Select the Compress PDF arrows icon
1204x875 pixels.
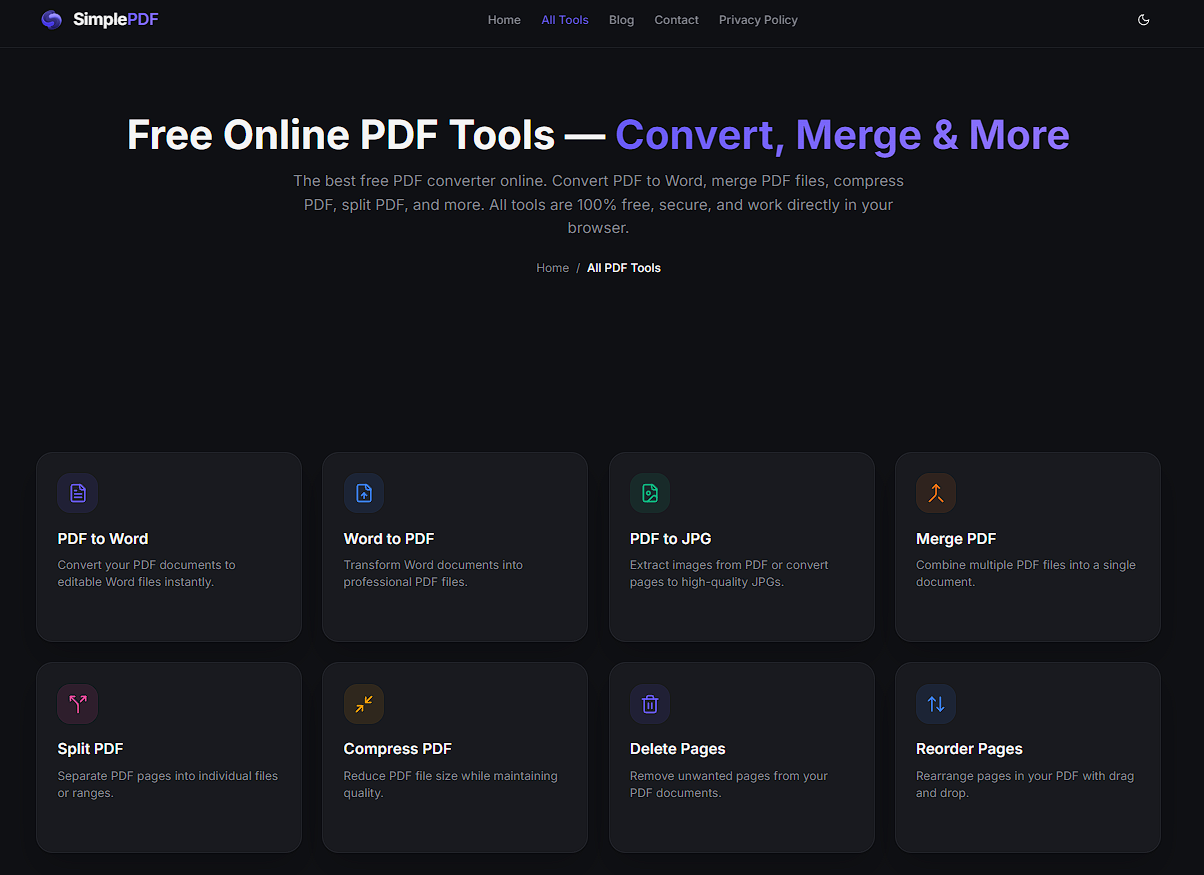click(x=363, y=703)
